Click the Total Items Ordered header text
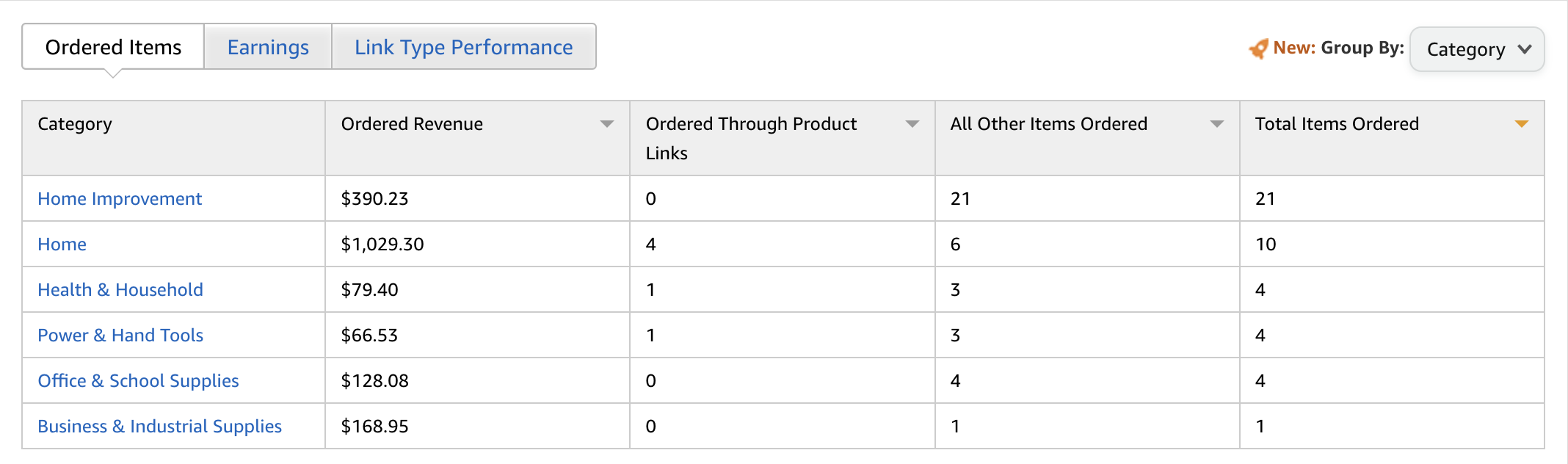This screenshot has width=1568, height=464. (1337, 124)
